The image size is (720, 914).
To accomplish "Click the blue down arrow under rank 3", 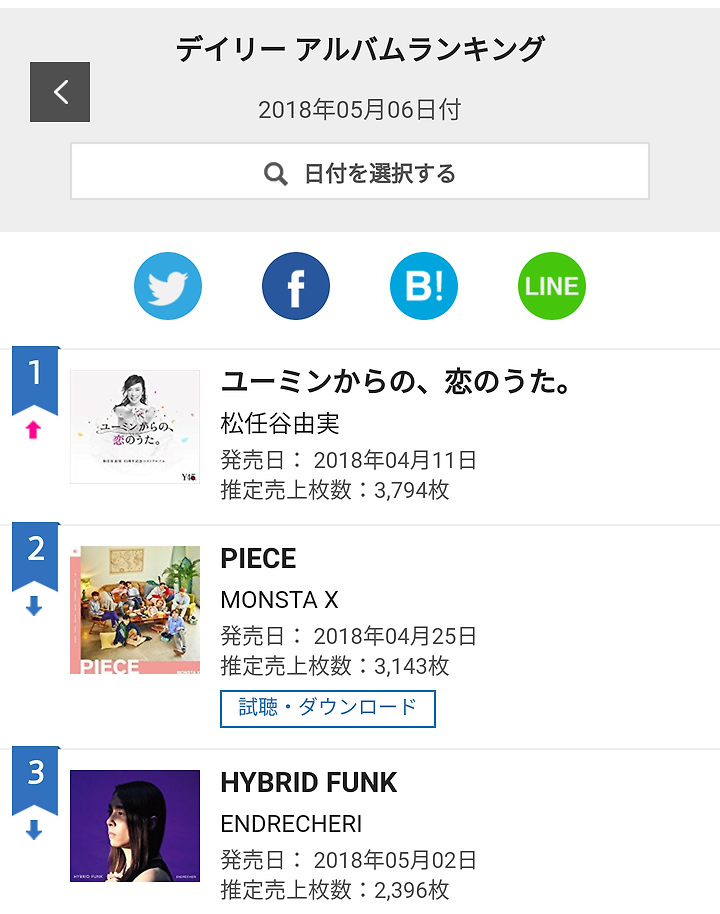I will click(34, 831).
